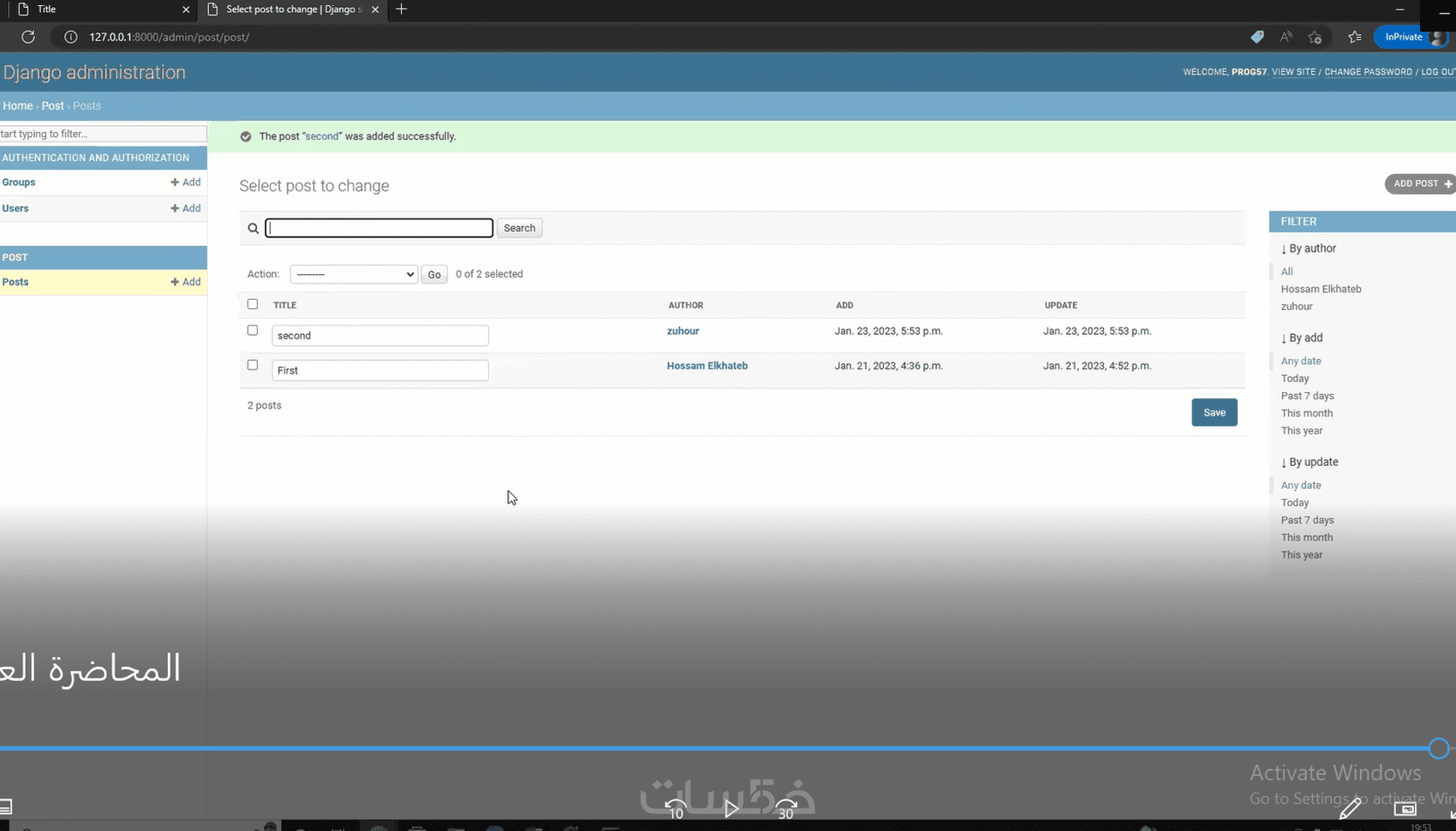Open the Favorites list icon
1456x831 pixels.
coord(1354,37)
